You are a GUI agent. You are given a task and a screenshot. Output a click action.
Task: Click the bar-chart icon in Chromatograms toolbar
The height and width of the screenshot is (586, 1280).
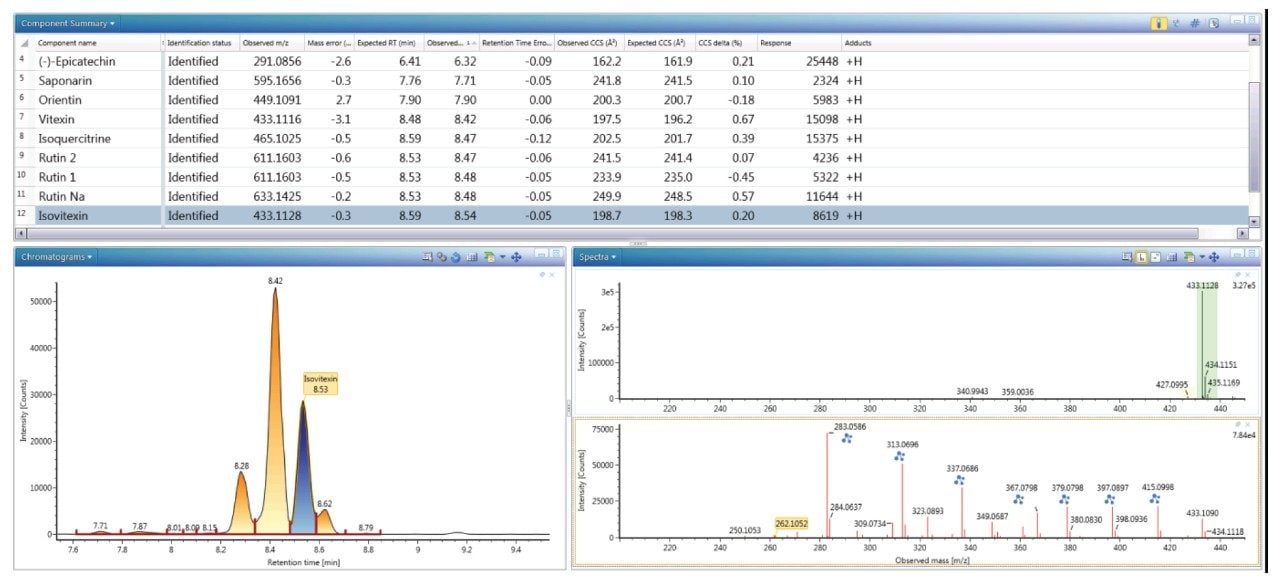tap(472, 257)
